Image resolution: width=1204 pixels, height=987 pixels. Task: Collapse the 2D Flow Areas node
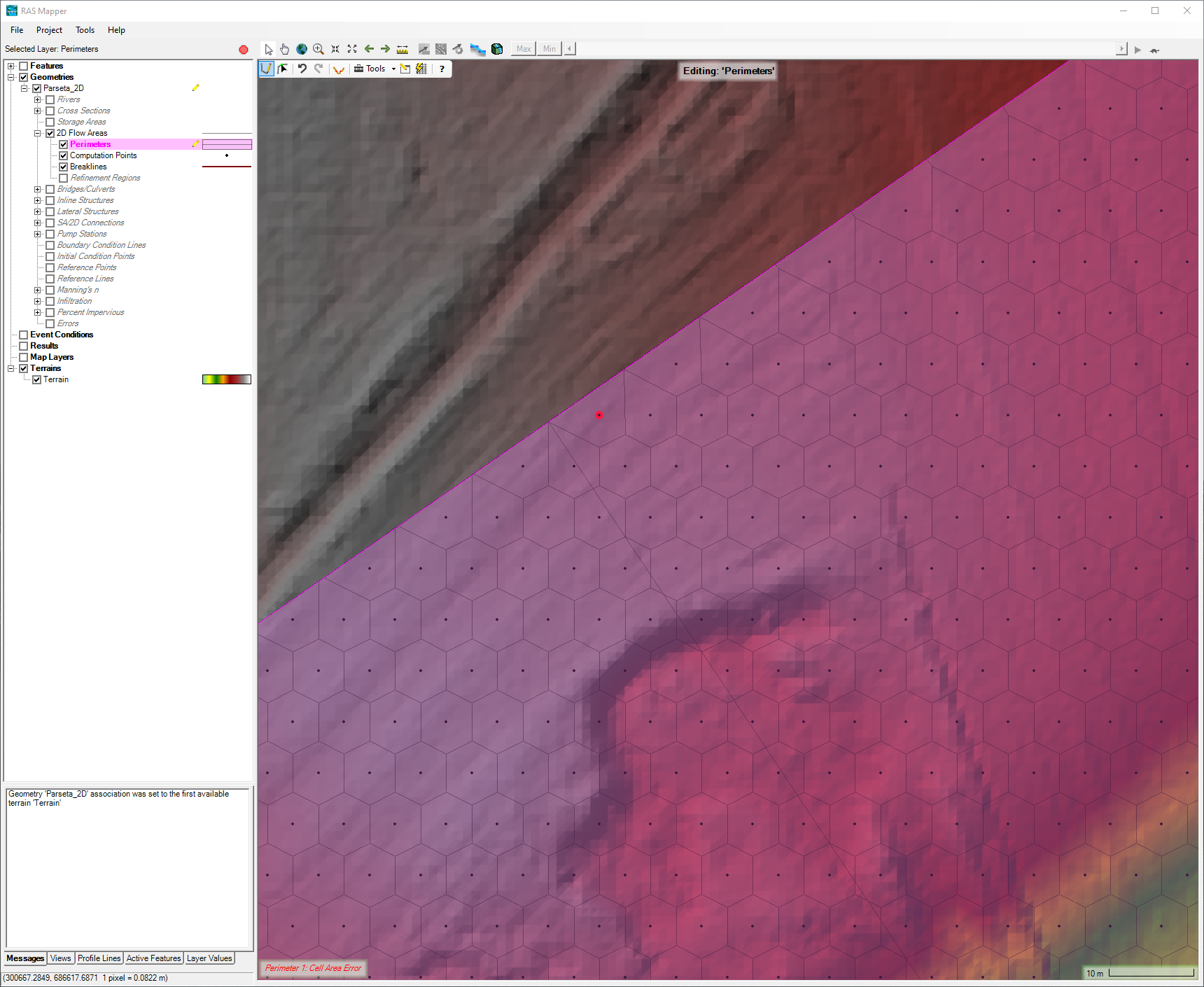click(x=38, y=133)
